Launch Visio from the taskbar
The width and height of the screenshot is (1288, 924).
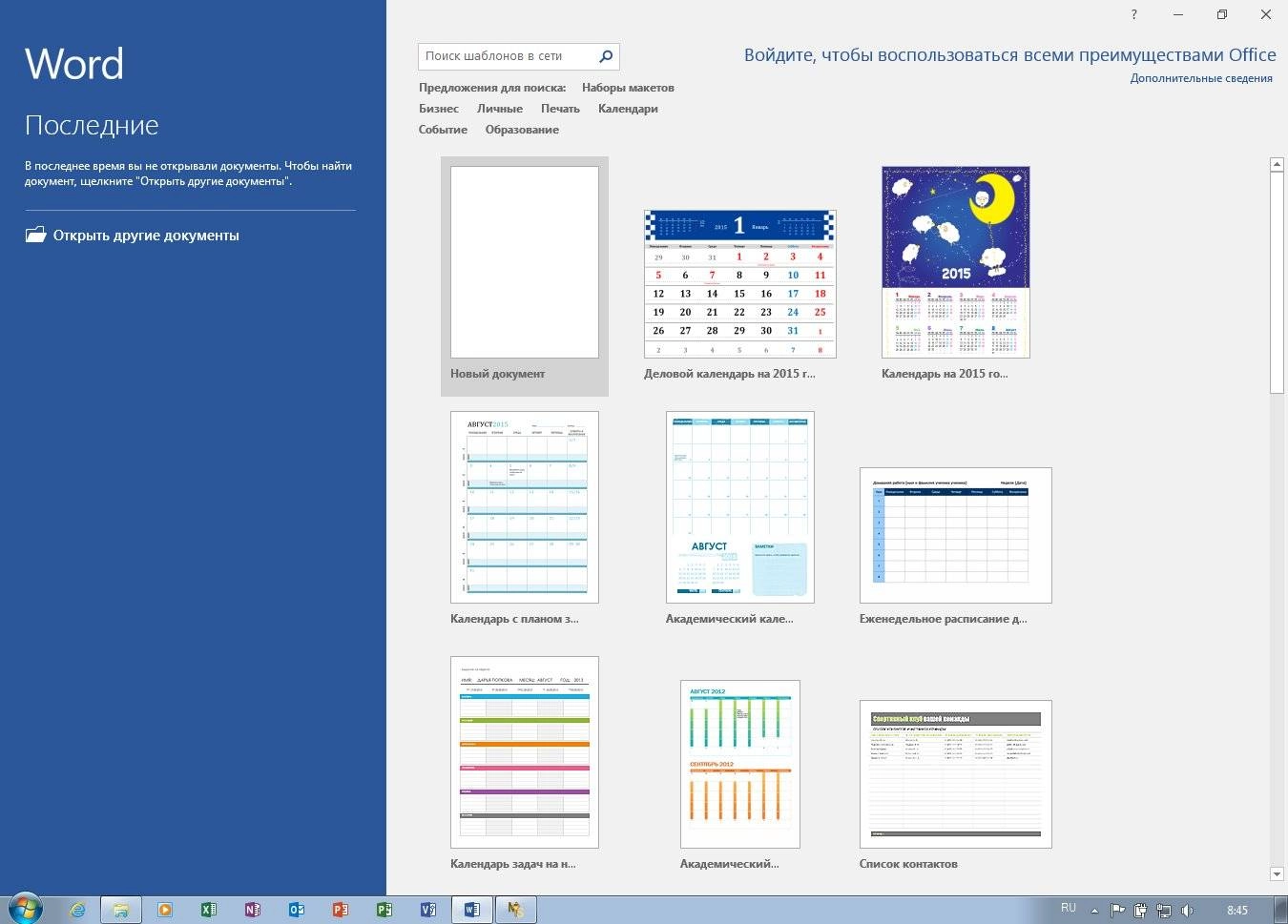[427, 910]
